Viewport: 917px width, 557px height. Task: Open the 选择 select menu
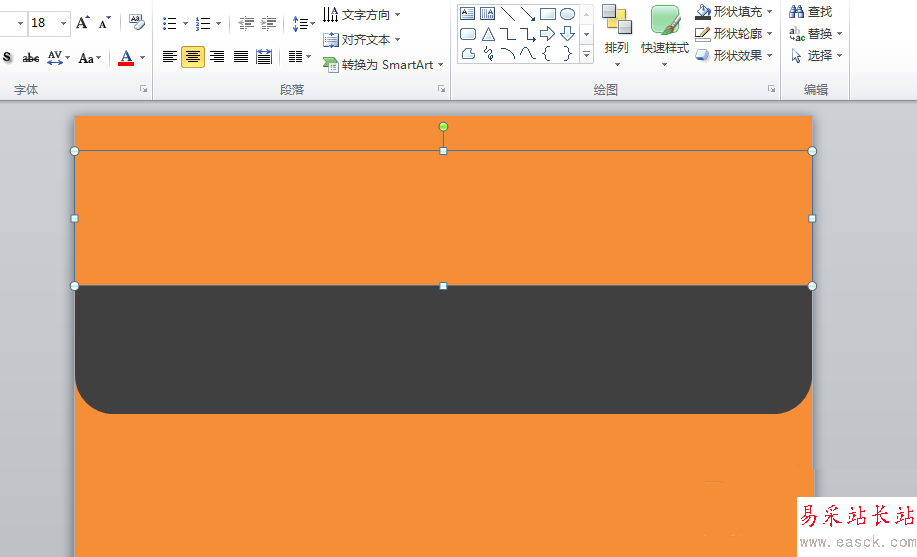(x=815, y=56)
